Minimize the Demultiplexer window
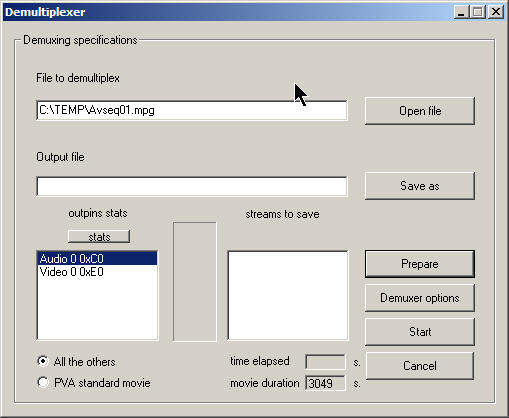This screenshot has height=418, width=509. click(x=461, y=12)
